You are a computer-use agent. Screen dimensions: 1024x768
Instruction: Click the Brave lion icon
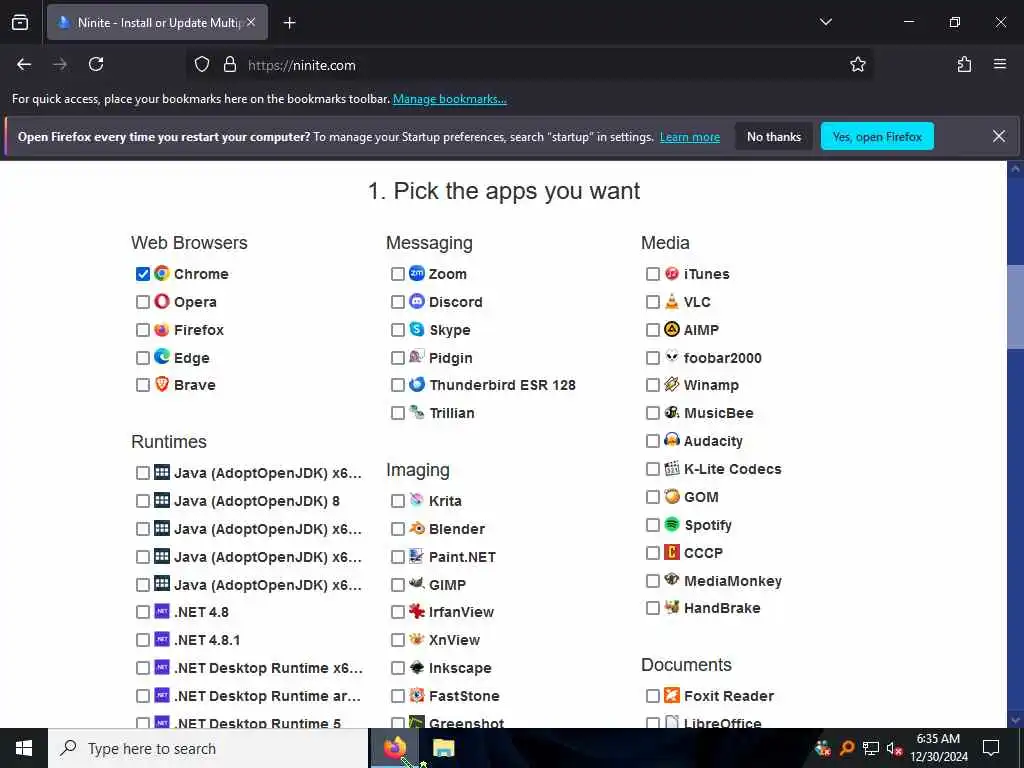[x=161, y=384]
